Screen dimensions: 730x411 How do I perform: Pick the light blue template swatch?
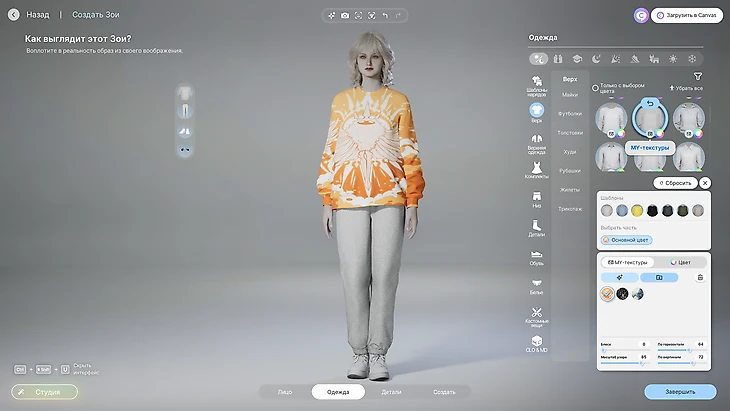[622, 211]
